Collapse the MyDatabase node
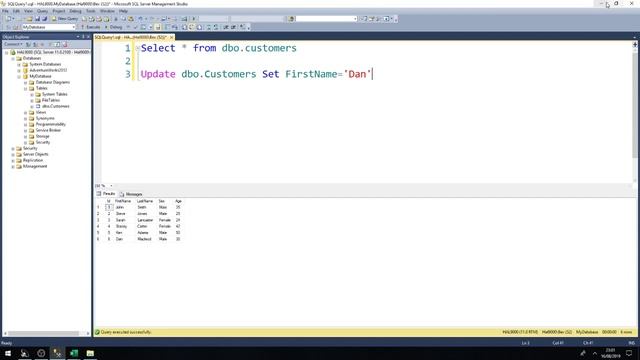640x360 pixels. click(19, 76)
